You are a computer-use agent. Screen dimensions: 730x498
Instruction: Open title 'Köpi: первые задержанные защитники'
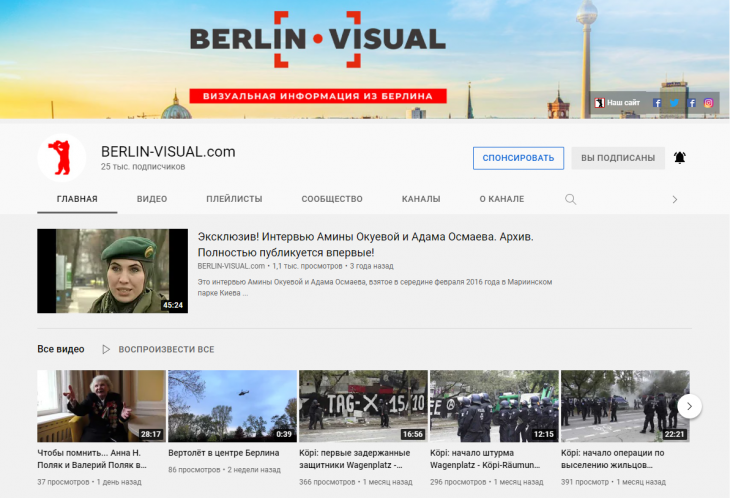pos(354,459)
